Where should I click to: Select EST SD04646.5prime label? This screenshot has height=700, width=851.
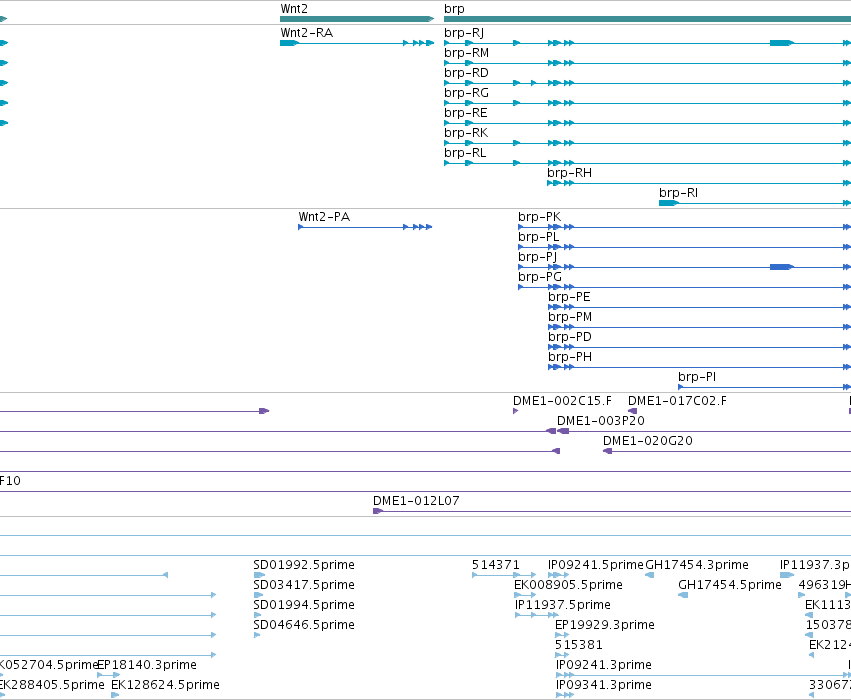[x=304, y=625]
